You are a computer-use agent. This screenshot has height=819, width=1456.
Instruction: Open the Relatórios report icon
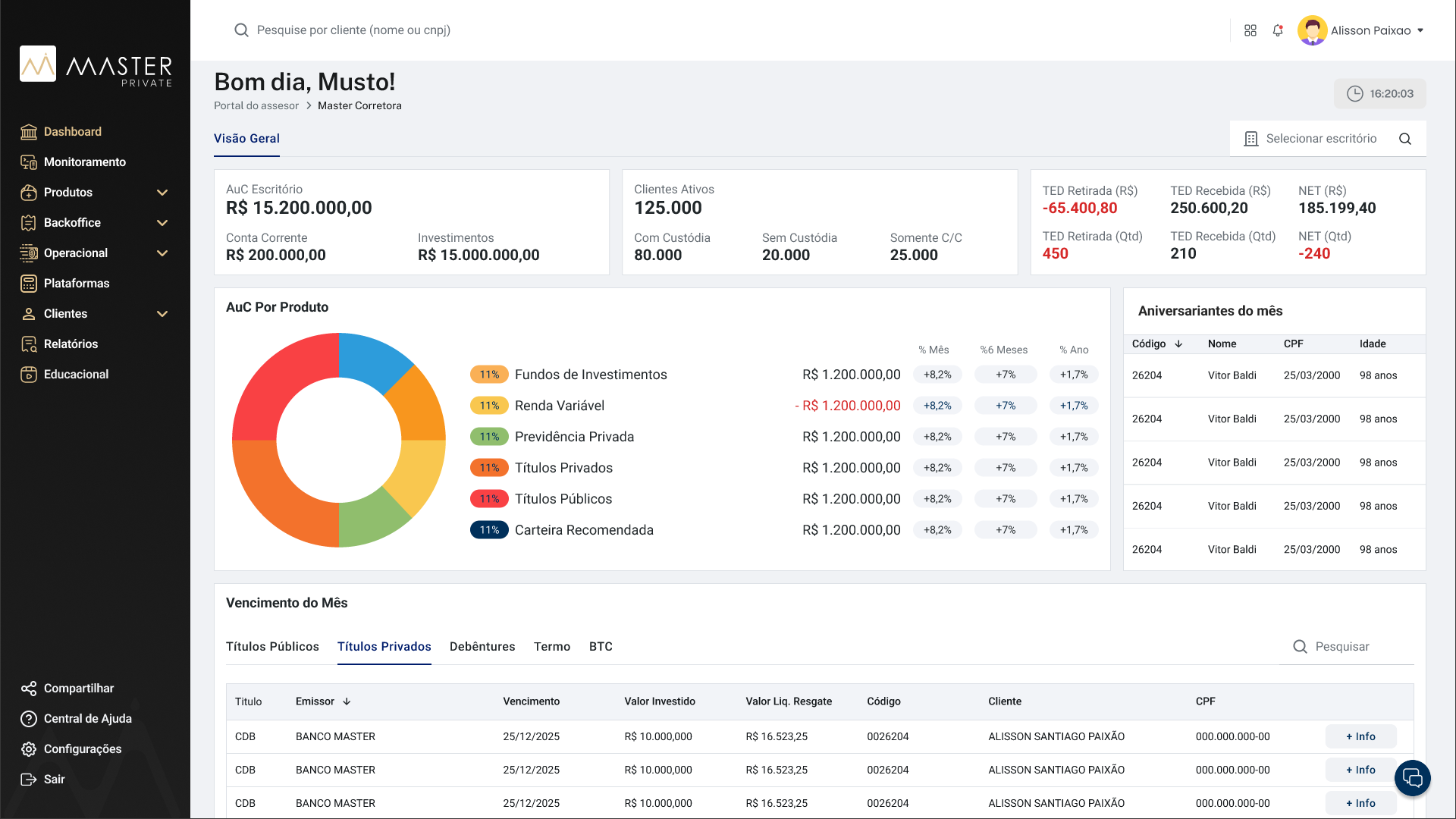[x=29, y=344]
